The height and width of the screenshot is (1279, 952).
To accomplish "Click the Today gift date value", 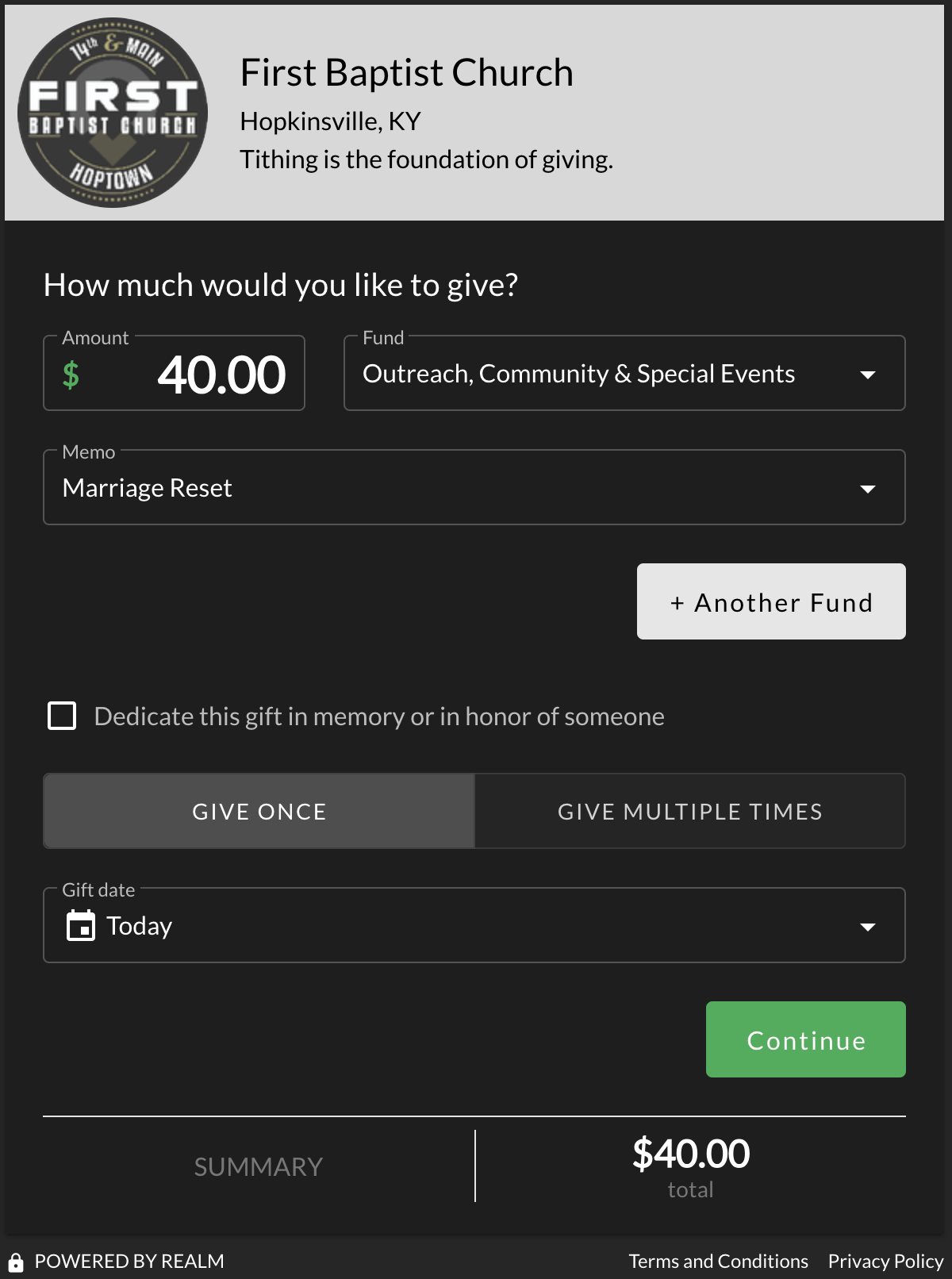I will [140, 926].
